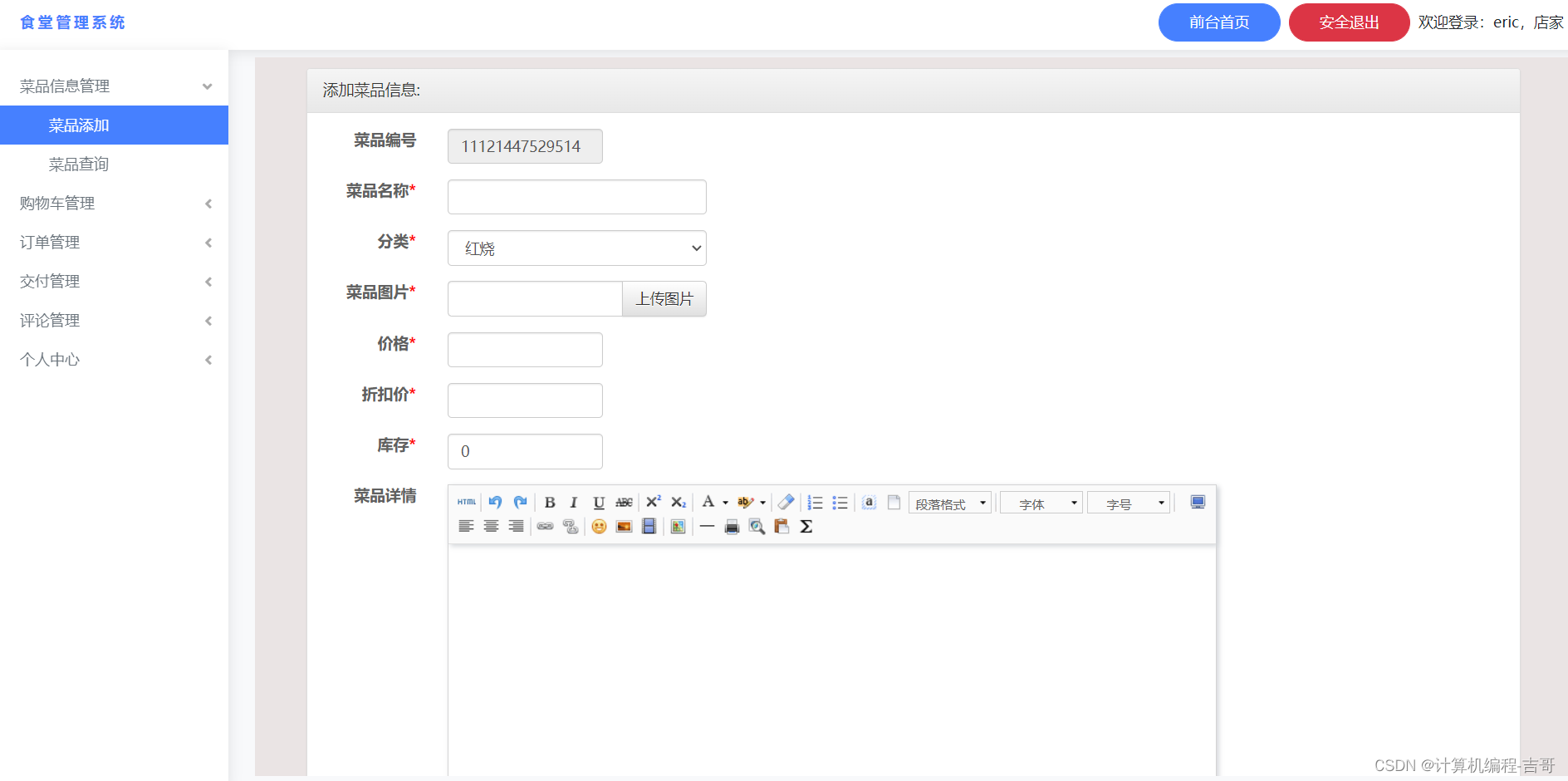
Task: Click the undo icon in the editor toolbar
Action: pos(495,502)
